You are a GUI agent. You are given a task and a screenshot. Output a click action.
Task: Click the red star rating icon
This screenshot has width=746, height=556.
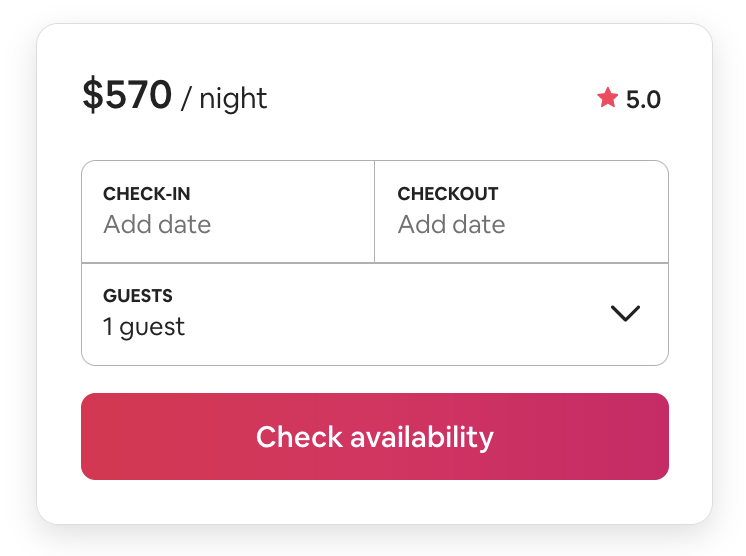tap(607, 98)
